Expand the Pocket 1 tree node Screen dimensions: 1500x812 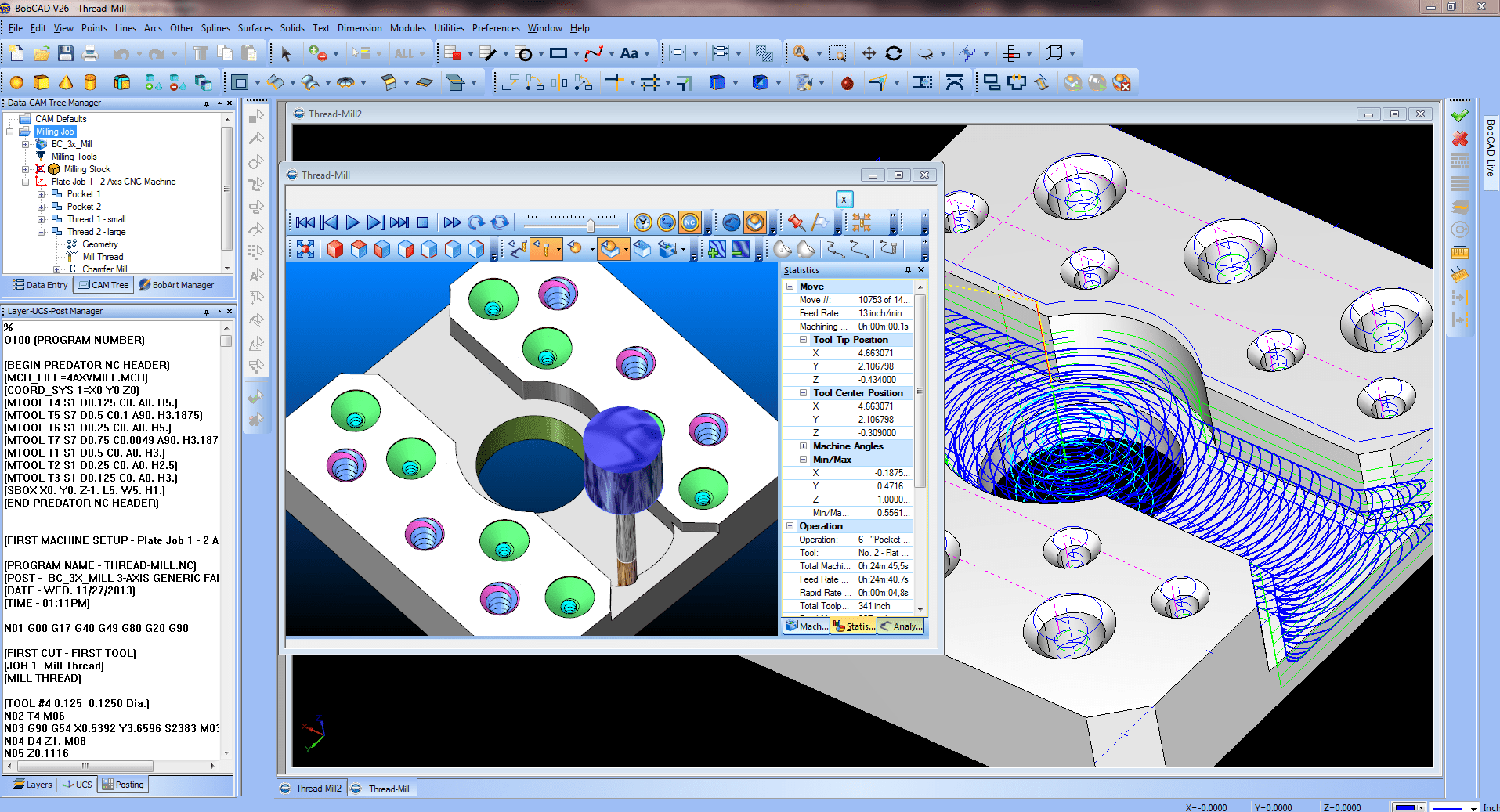point(41,194)
